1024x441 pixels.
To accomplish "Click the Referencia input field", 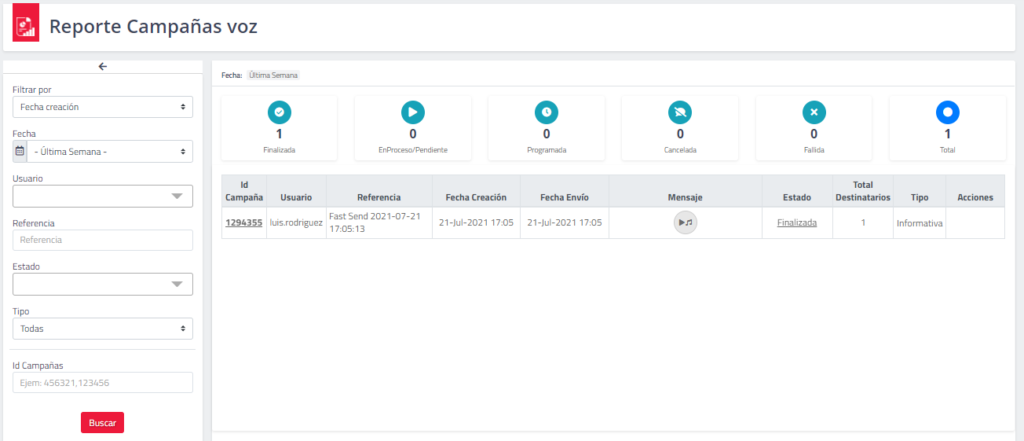I will pos(102,240).
